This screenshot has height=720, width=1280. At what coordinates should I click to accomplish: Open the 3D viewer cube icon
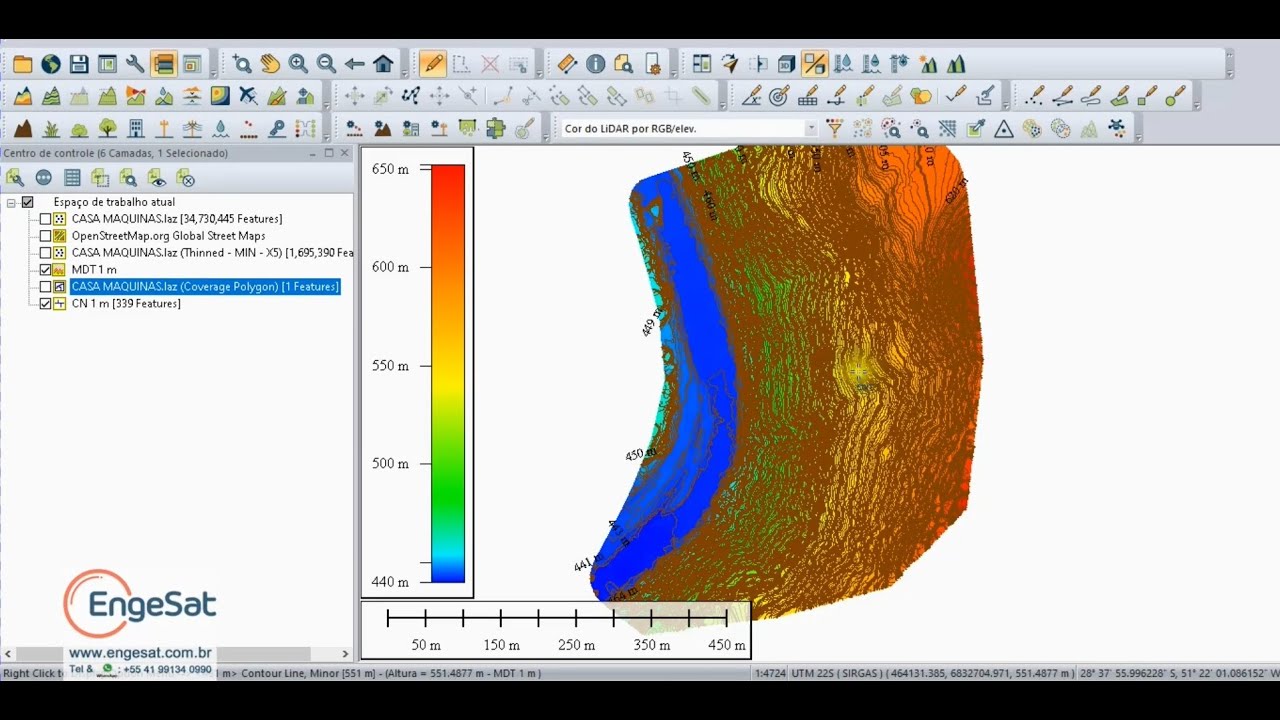coord(786,64)
